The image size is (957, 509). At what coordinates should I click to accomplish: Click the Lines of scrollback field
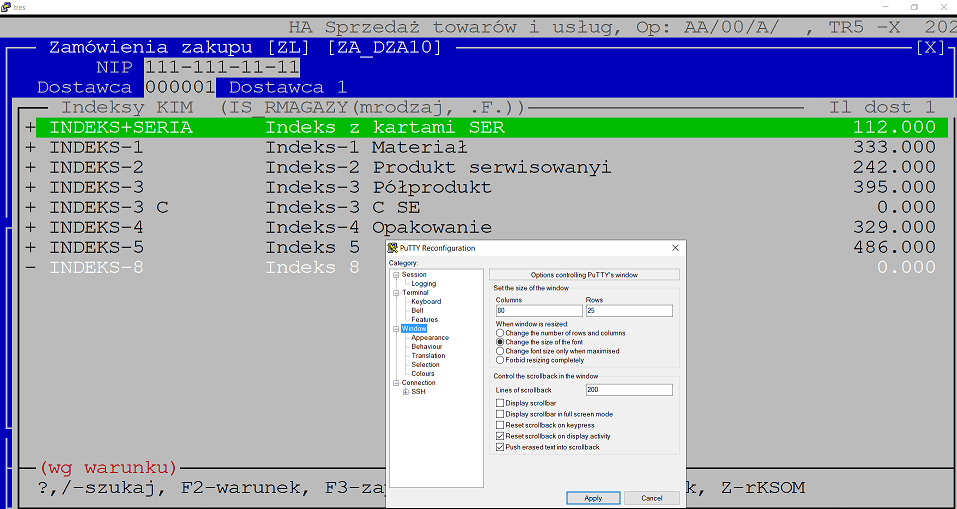point(629,390)
